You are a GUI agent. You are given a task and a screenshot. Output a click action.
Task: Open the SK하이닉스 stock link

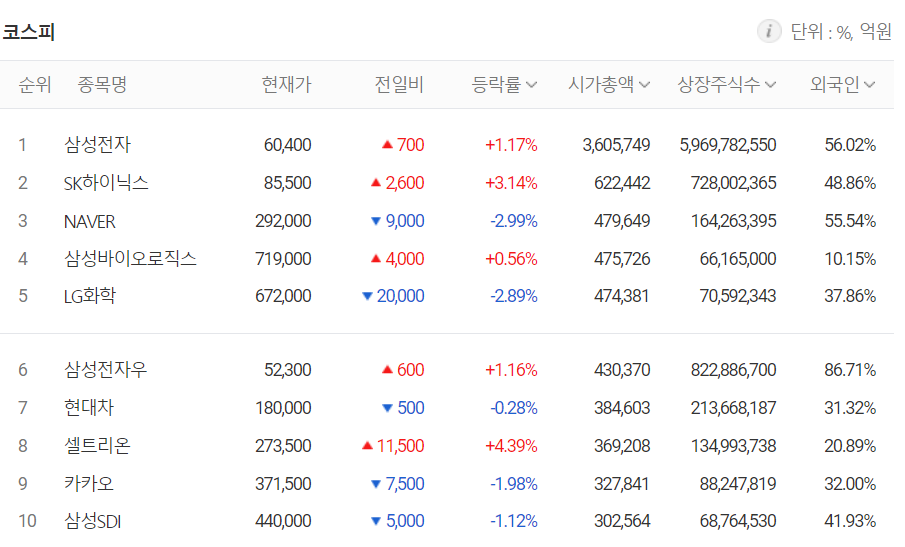[x=106, y=183]
